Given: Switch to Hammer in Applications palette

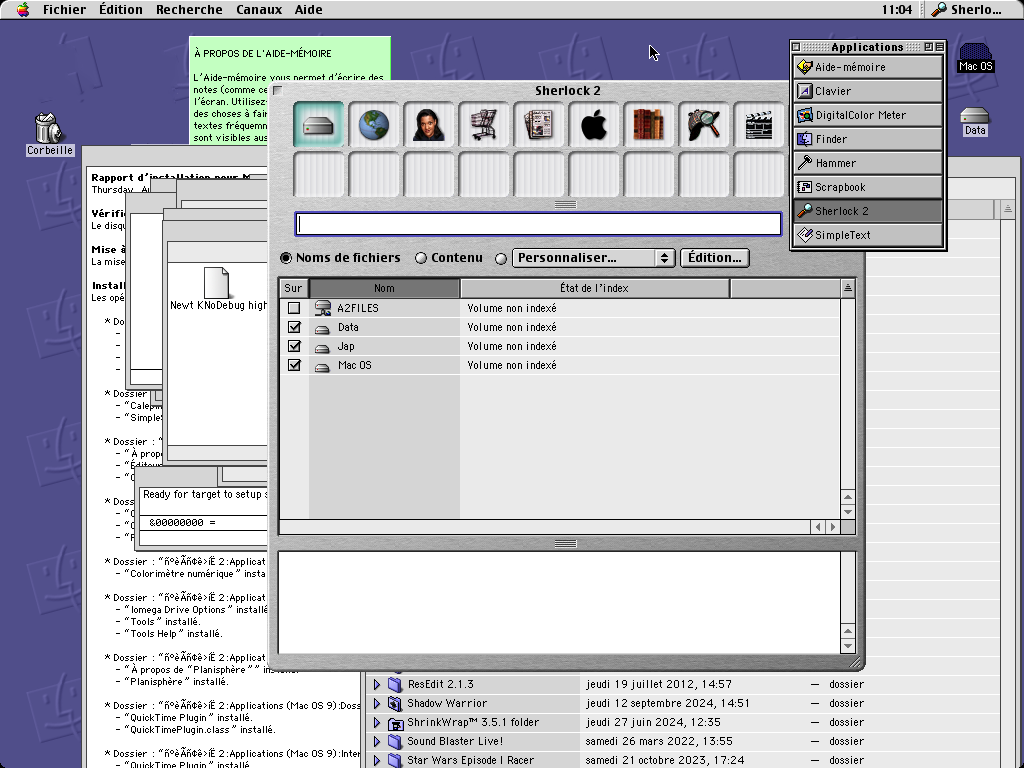Looking at the screenshot, I should coord(868,163).
